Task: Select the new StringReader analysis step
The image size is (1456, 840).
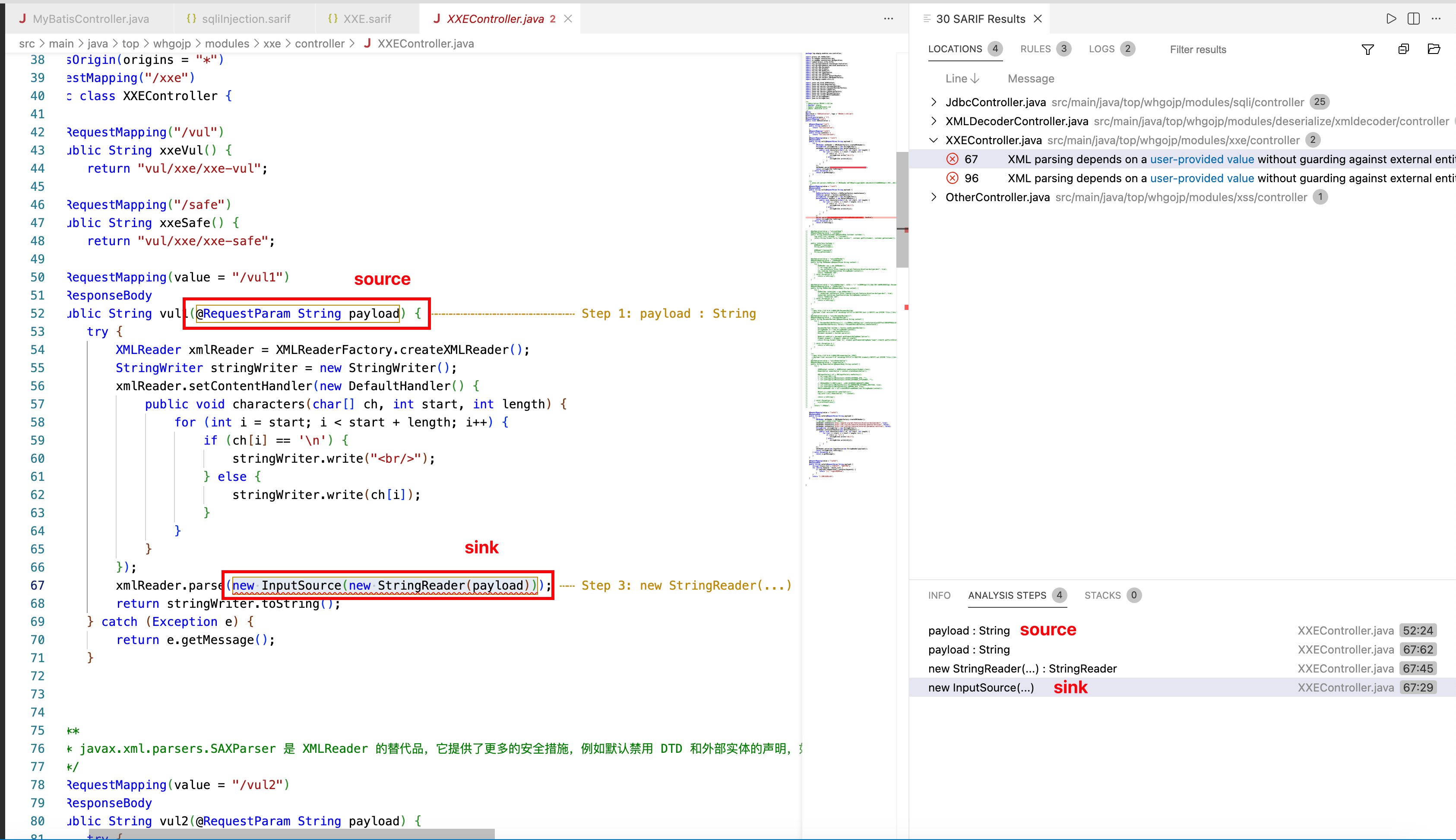Action: pos(1022,669)
